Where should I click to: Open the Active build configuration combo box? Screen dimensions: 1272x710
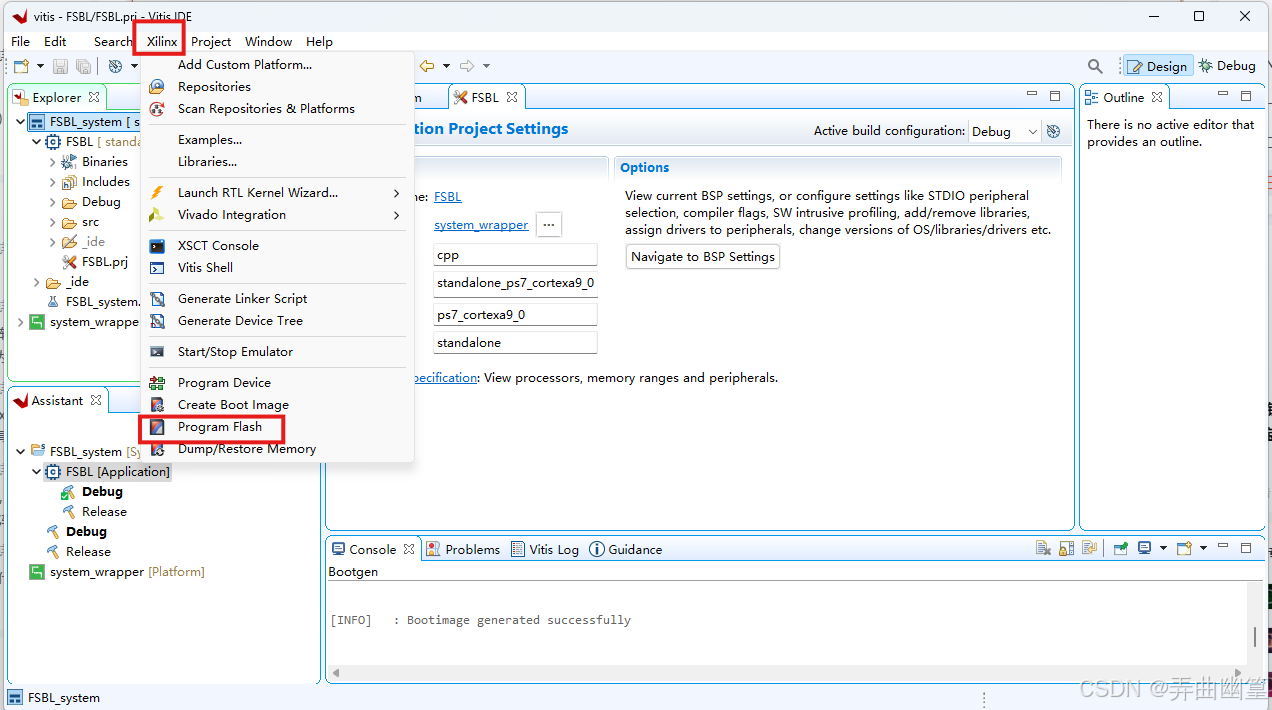pos(1004,131)
